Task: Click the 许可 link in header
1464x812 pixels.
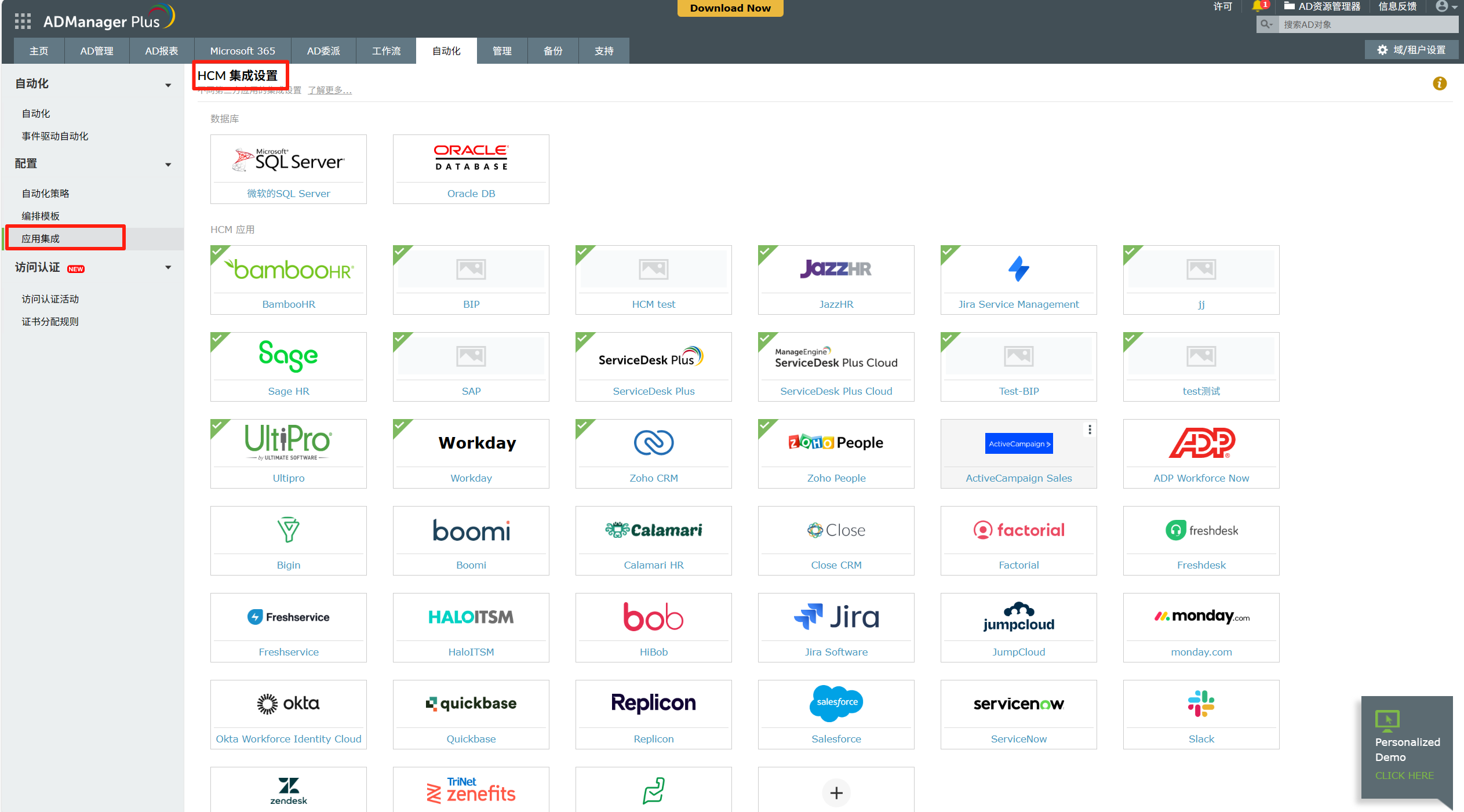Action: coord(1222,6)
